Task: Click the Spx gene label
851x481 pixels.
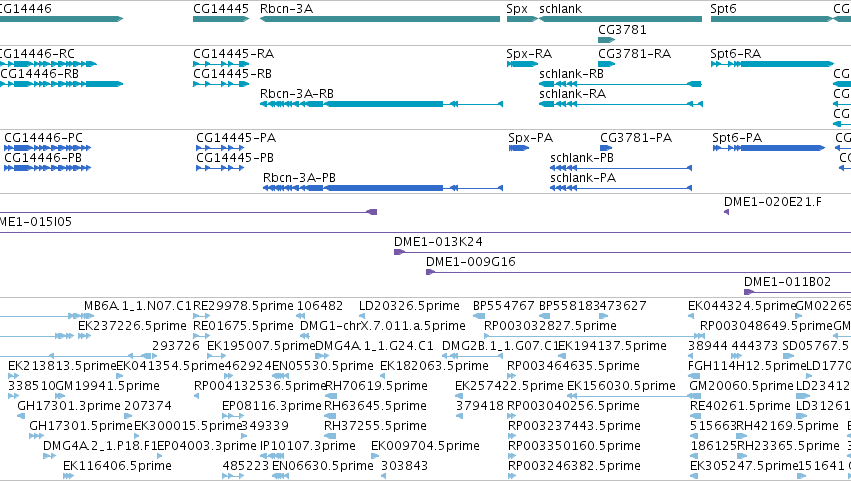Action: tap(517, 9)
